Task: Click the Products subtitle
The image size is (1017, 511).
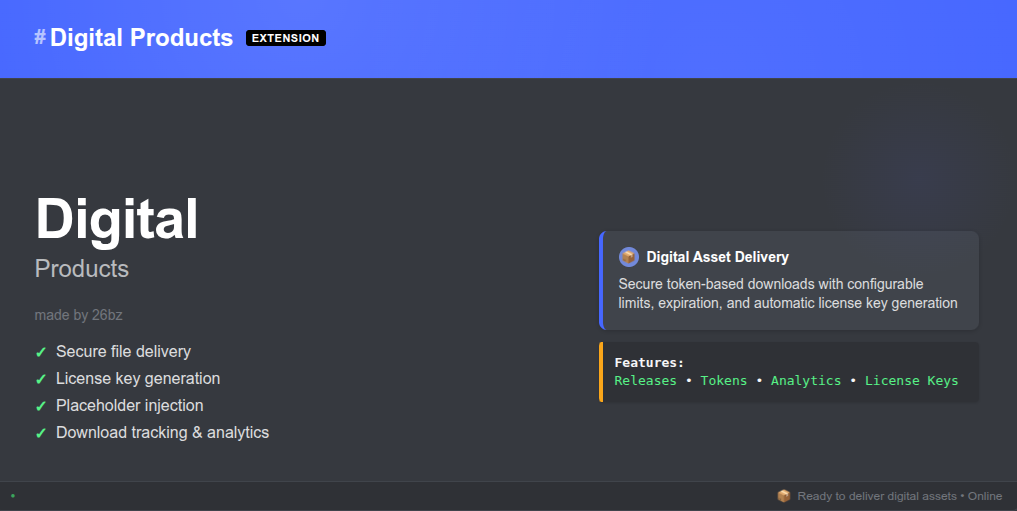Action: point(82,268)
